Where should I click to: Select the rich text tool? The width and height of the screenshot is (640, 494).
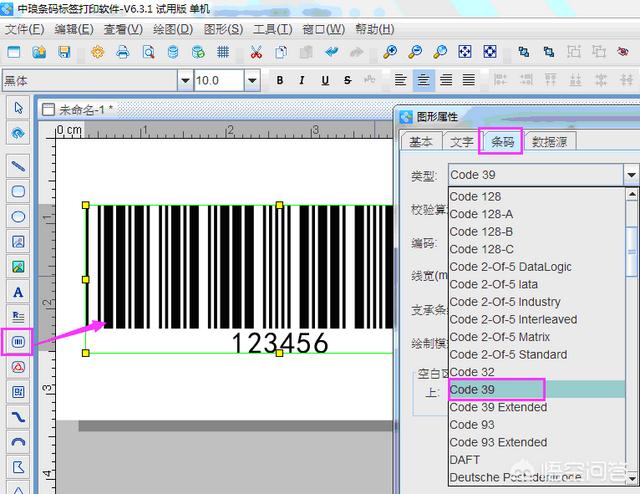[x=18, y=317]
